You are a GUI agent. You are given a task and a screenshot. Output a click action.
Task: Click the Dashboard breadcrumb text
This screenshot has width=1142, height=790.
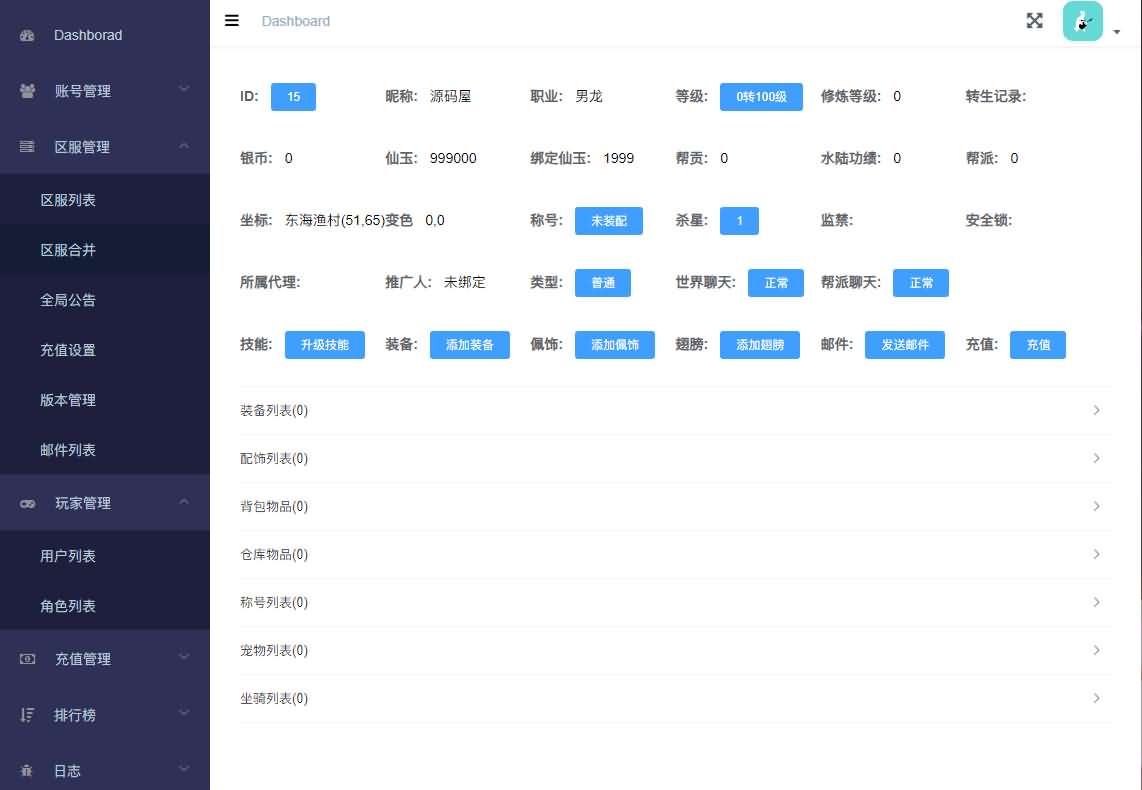coord(295,21)
